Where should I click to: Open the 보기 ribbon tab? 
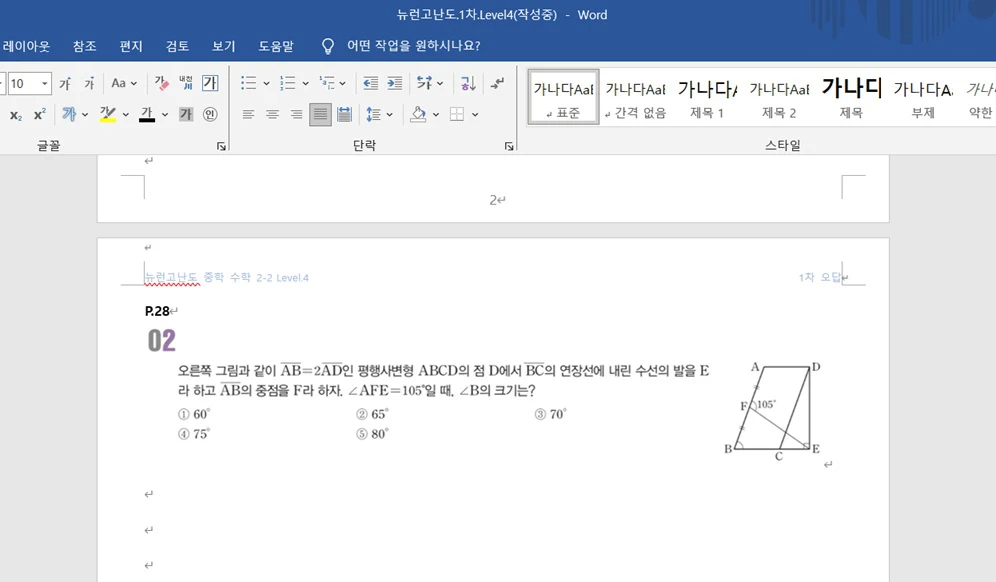(223, 45)
